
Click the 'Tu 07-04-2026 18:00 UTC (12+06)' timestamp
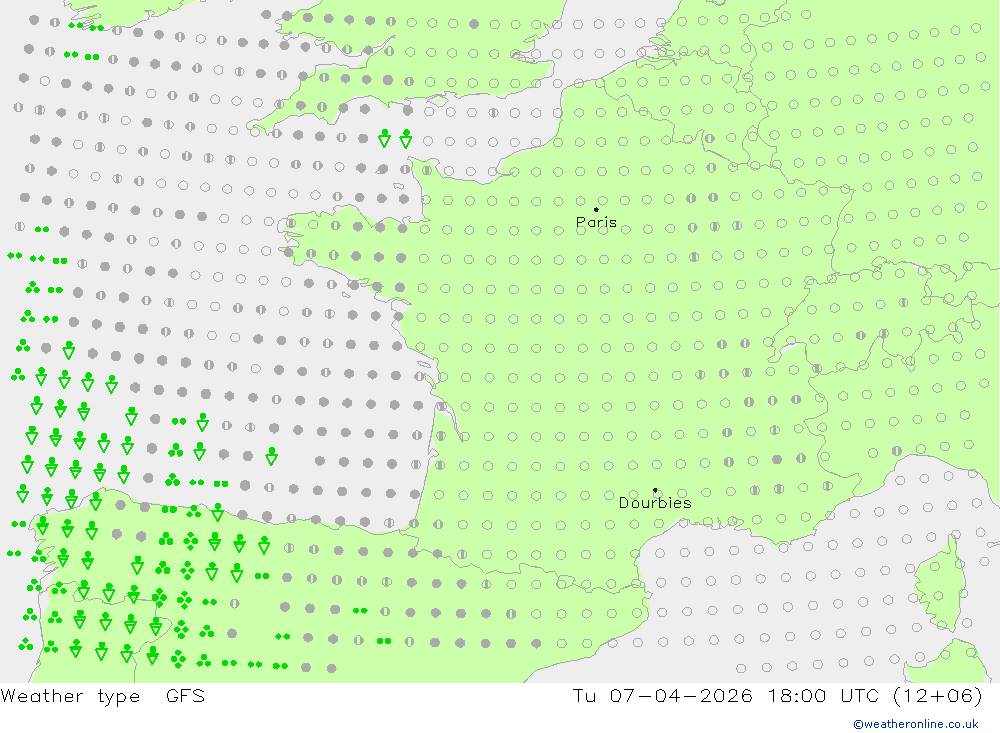[777, 695]
